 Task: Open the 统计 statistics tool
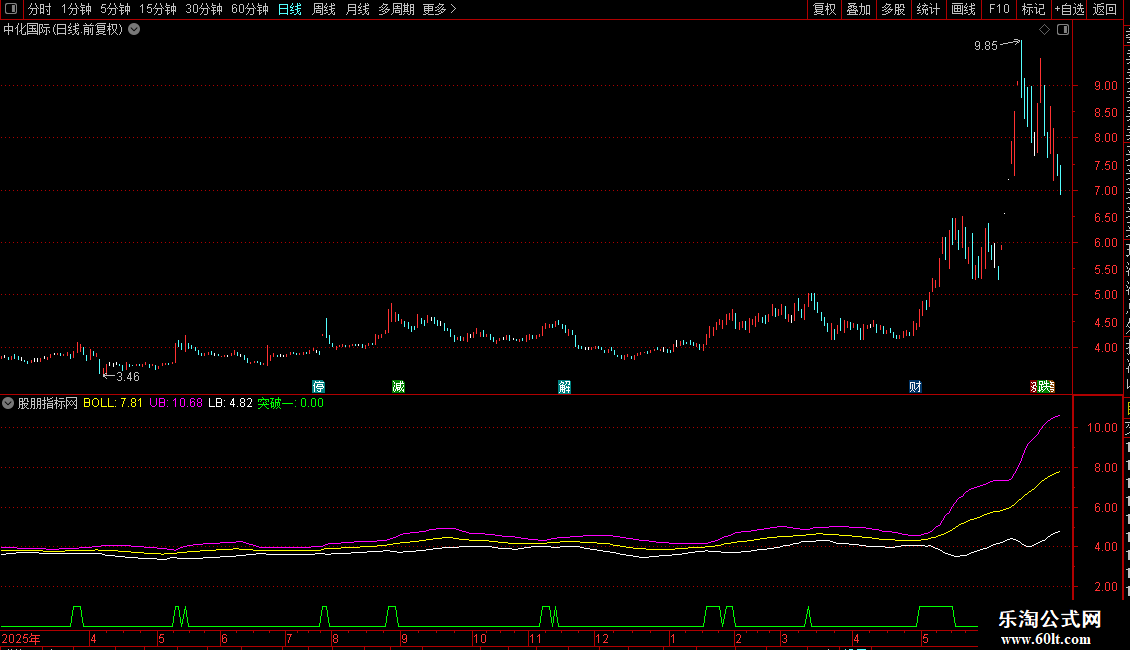click(928, 9)
